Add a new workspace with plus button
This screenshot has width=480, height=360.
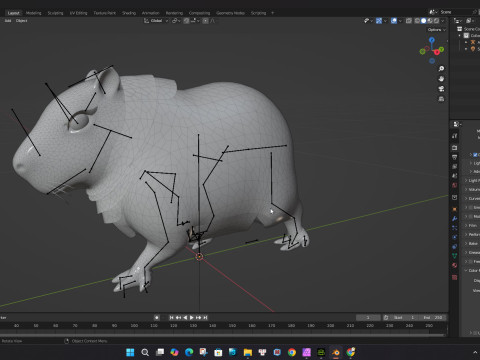[272, 13]
